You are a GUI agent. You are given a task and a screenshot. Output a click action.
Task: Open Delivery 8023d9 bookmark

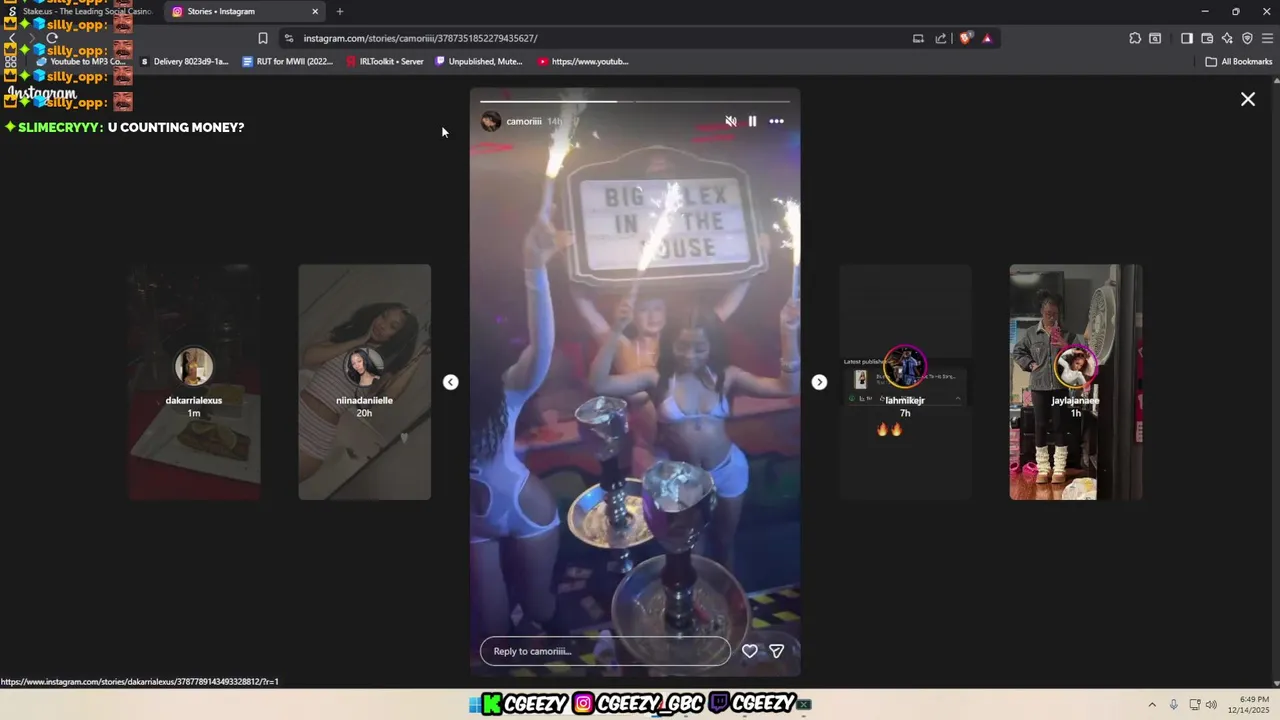(184, 61)
